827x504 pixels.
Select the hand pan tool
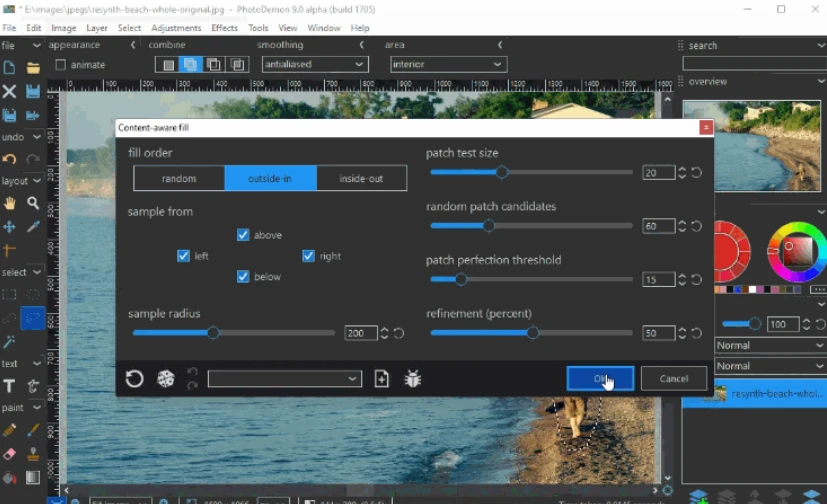(x=10, y=203)
